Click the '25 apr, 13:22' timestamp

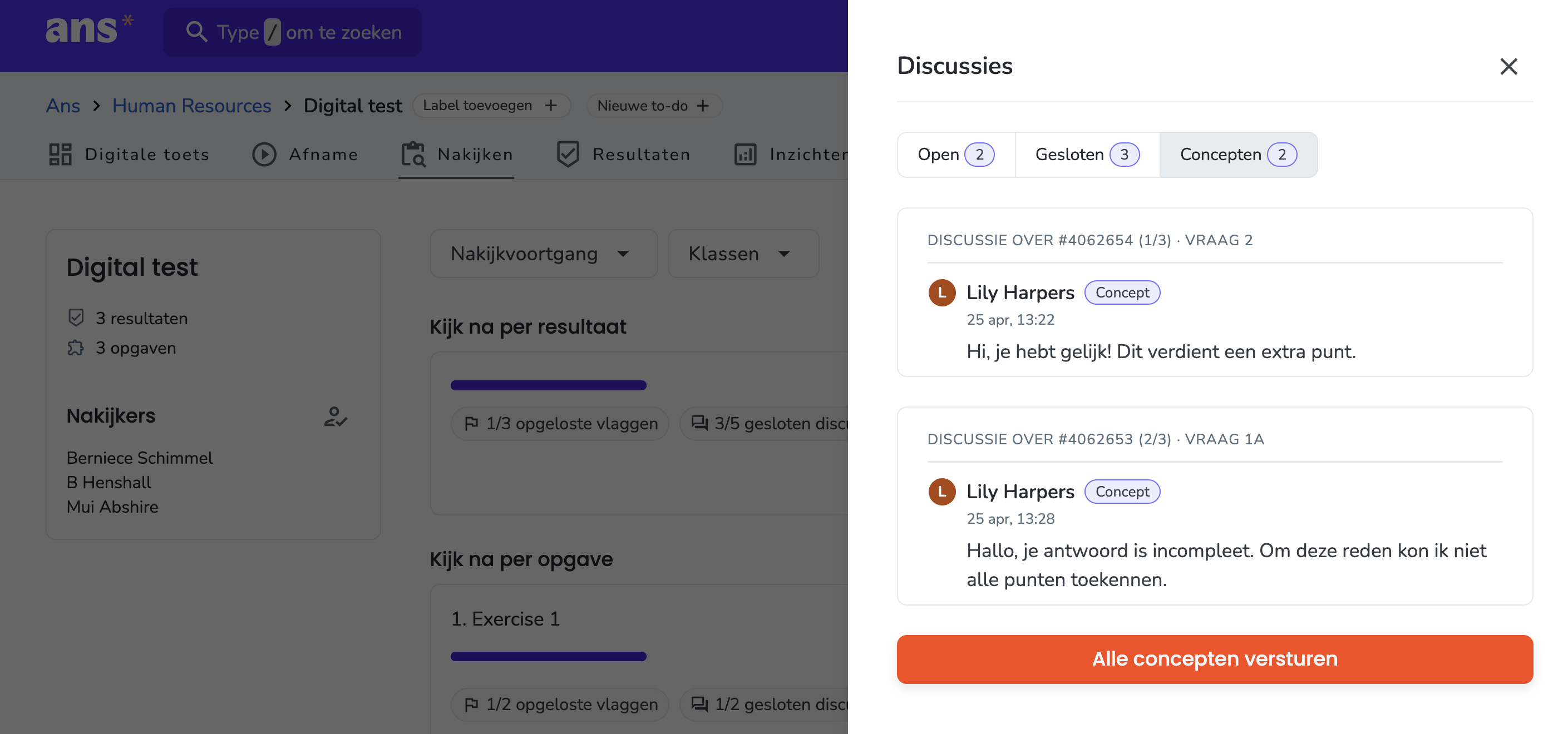click(1010, 320)
